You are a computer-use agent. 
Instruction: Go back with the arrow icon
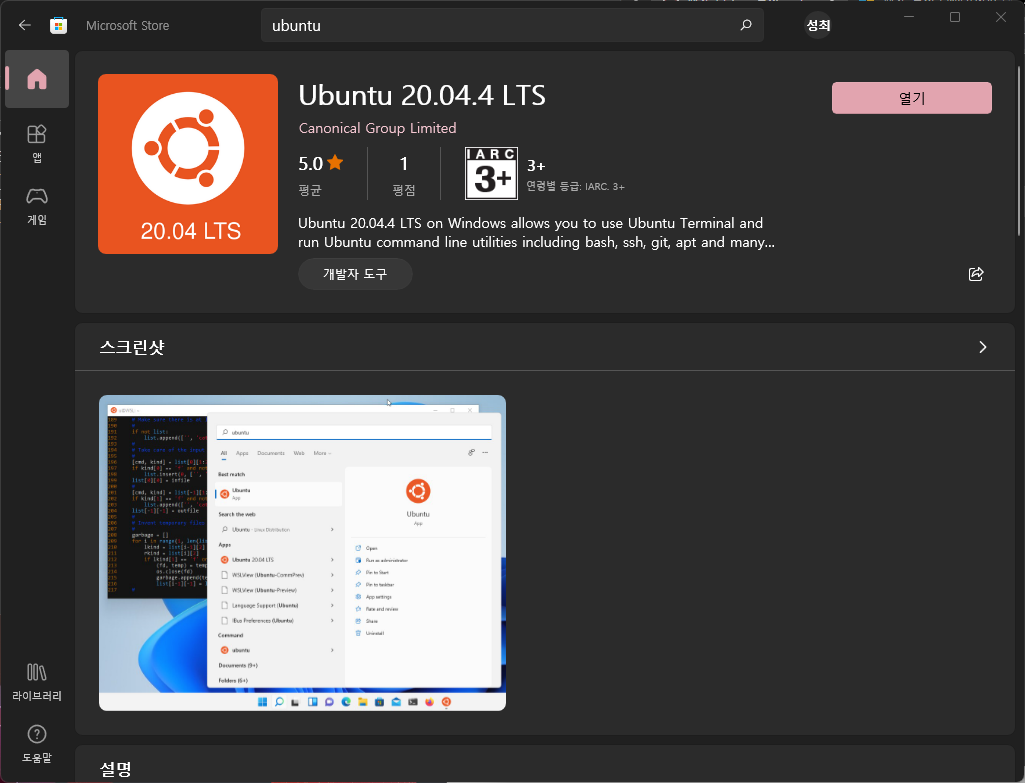point(25,25)
